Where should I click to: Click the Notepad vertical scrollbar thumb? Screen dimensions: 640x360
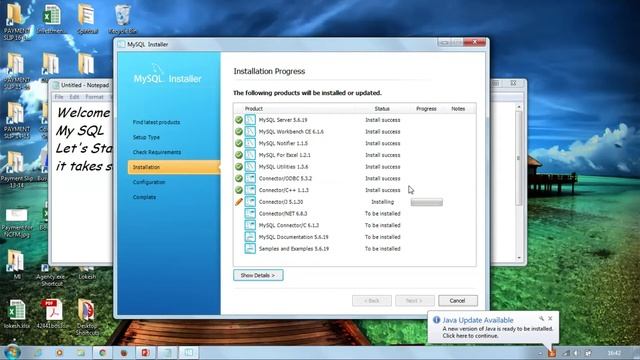pos(519,158)
